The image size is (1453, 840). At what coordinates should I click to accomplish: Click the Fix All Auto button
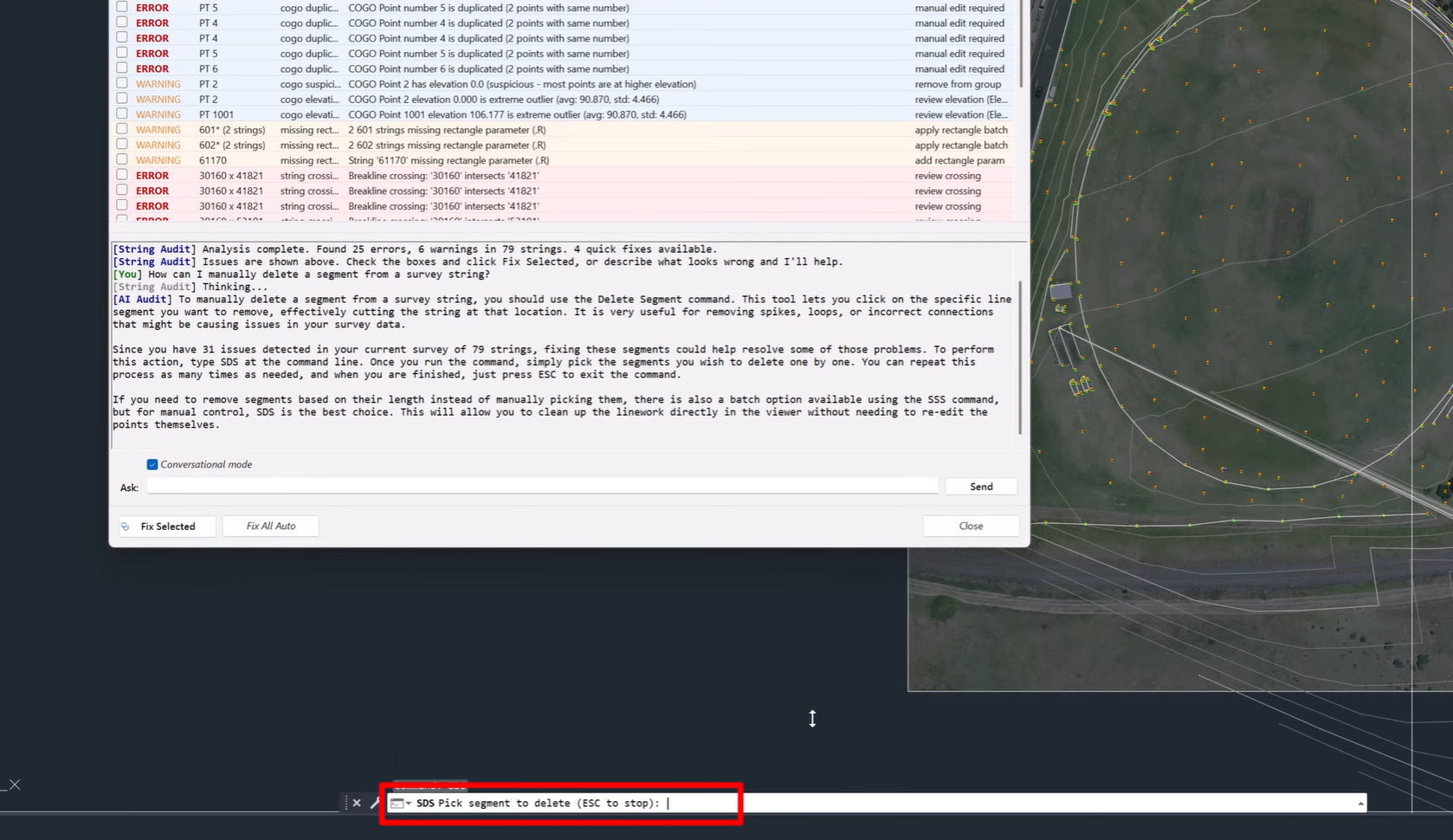(271, 526)
